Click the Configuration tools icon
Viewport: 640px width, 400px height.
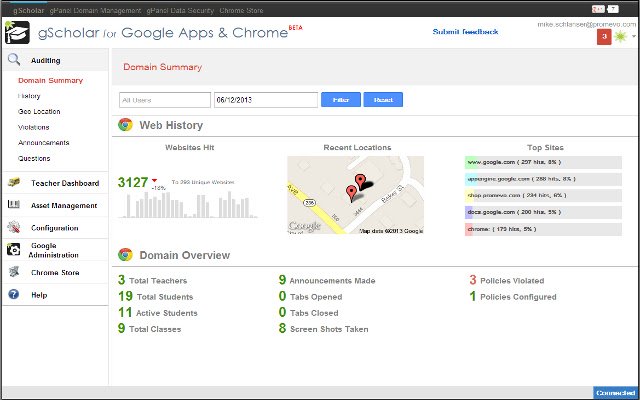point(14,227)
